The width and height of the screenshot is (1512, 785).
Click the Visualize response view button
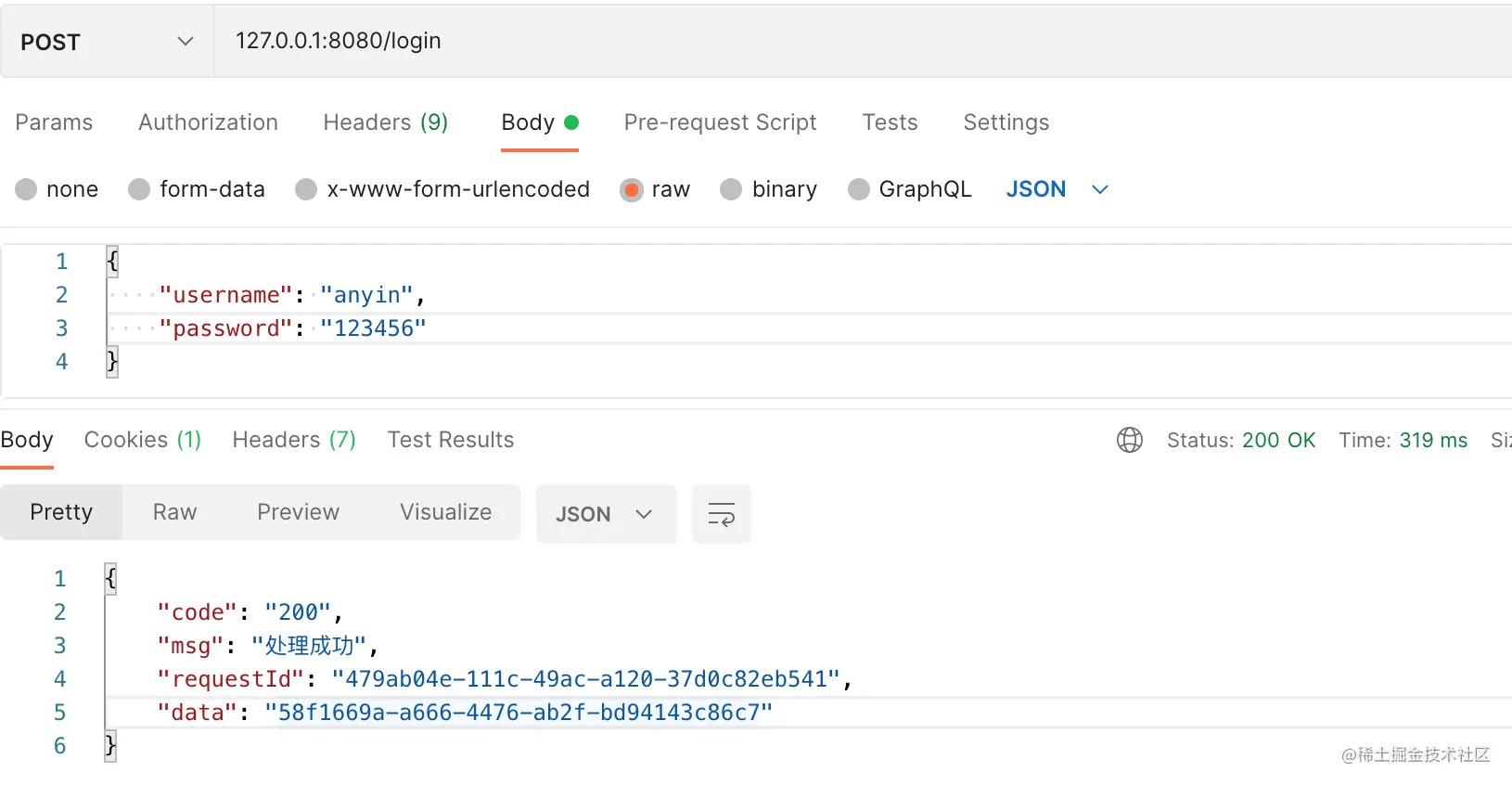tap(445, 512)
